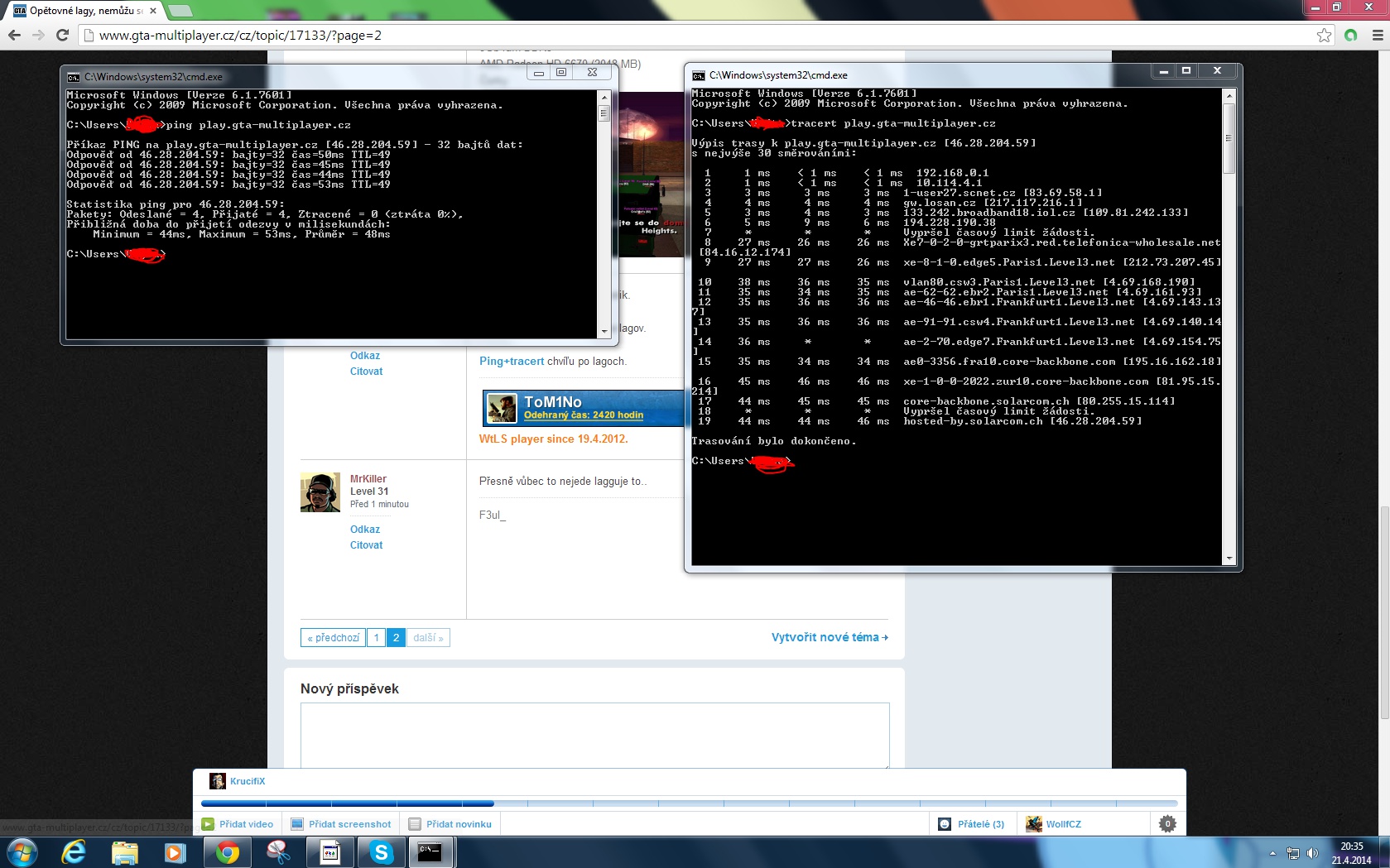Open the volume speaker tray icon
Screen dimensions: 1390x868
click(x=1312, y=853)
